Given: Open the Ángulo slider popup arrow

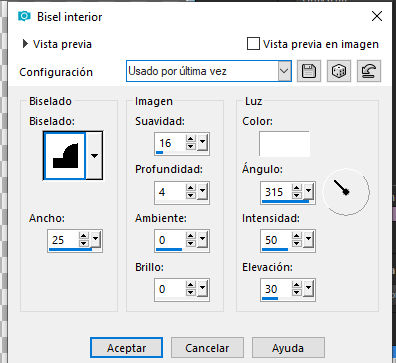Looking at the screenshot, I should tap(308, 191).
